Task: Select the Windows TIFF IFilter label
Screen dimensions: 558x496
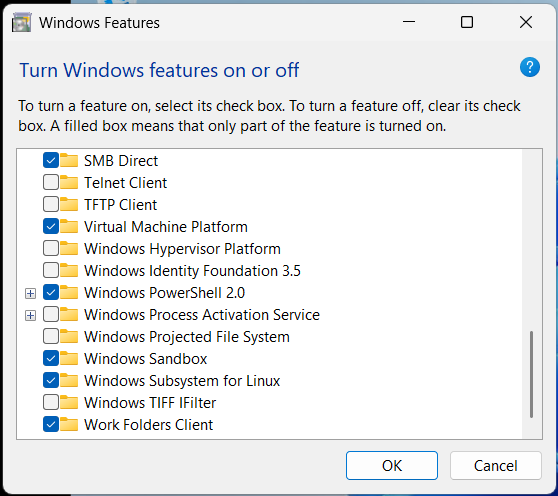Action: [150, 402]
